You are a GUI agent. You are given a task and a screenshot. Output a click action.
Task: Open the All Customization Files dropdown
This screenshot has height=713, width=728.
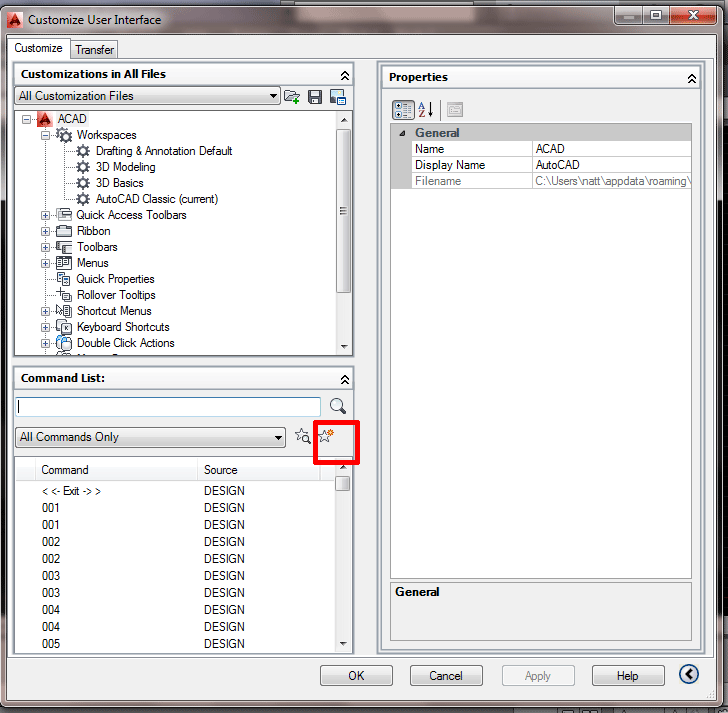[x=147, y=96]
